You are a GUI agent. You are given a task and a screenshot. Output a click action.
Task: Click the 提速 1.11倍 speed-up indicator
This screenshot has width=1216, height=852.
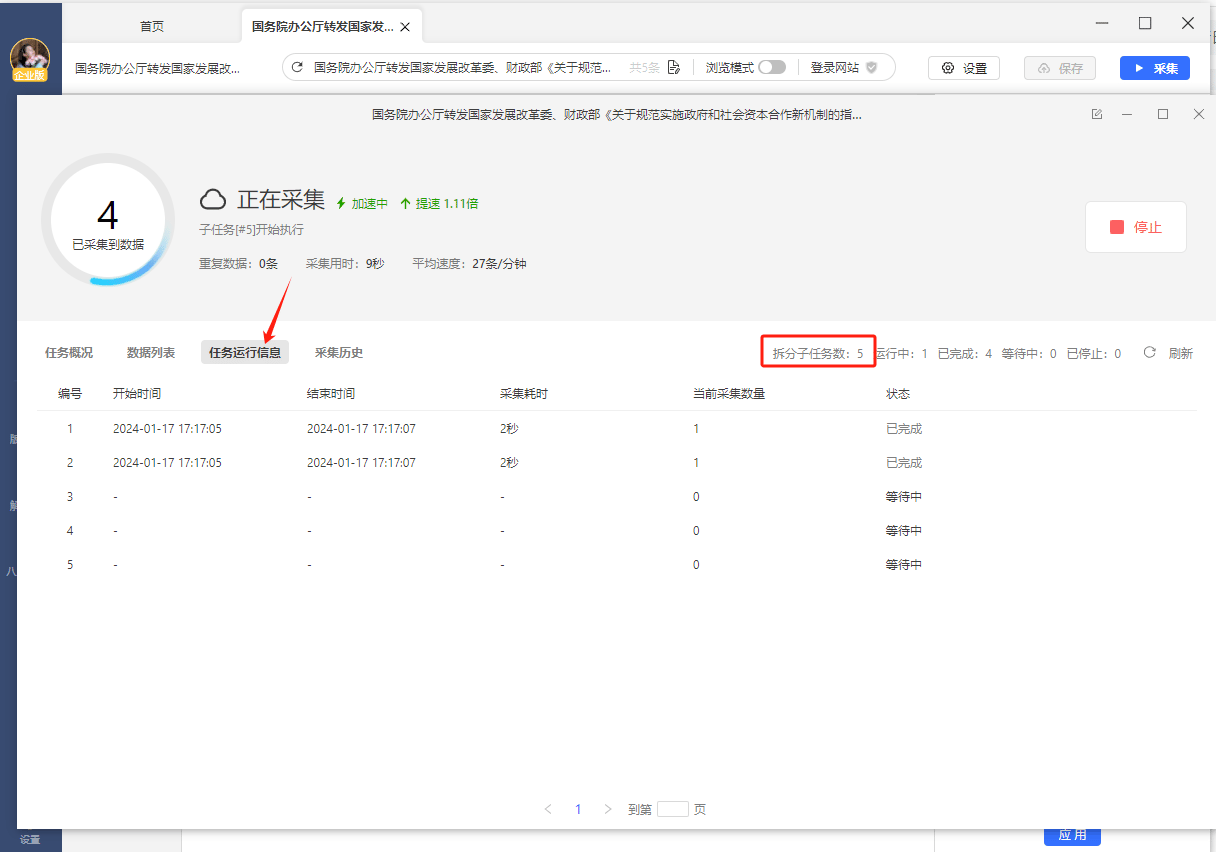[438, 203]
